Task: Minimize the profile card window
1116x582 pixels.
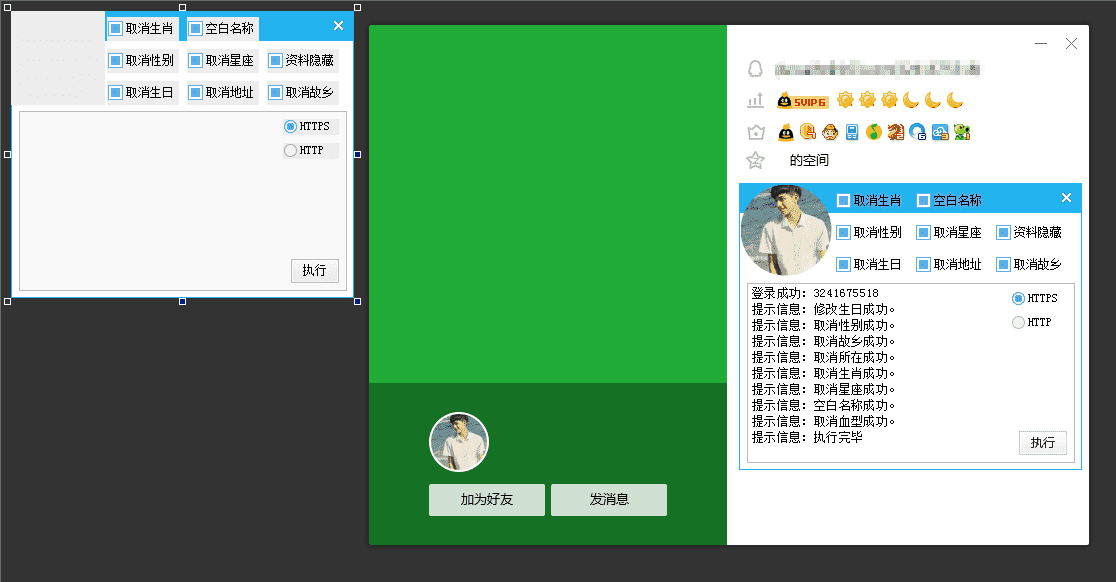Action: (x=1041, y=44)
